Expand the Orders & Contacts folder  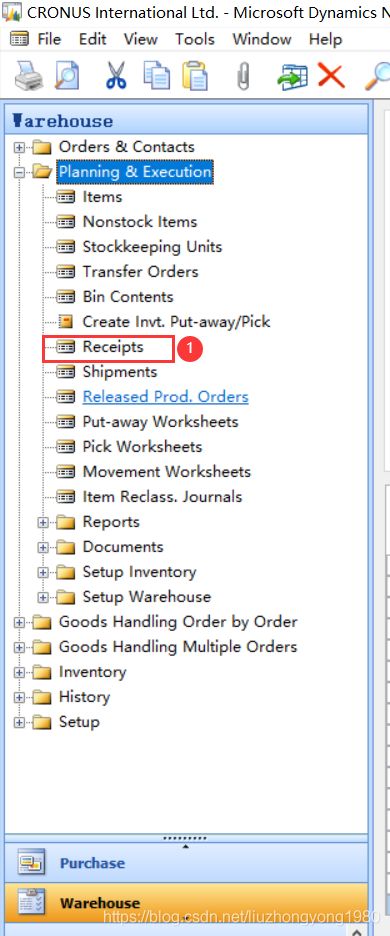pyautogui.click(x=20, y=147)
